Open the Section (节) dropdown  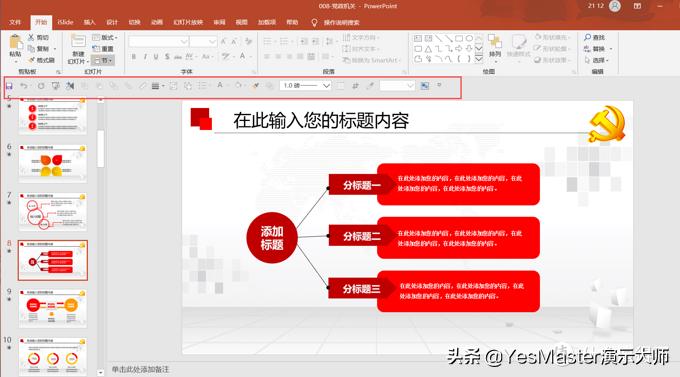coord(102,60)
